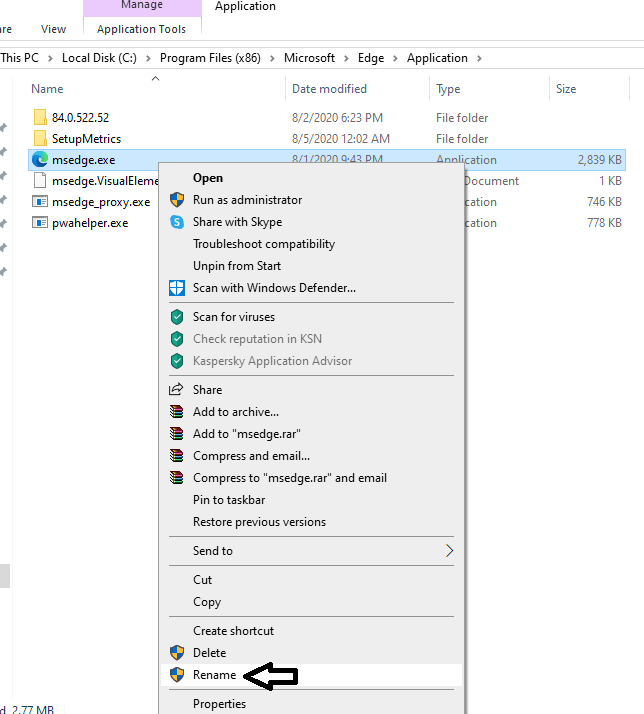Screen dimensions: 644x714
Task: Click the Skype icon in context menu
Action: point(177,222)
